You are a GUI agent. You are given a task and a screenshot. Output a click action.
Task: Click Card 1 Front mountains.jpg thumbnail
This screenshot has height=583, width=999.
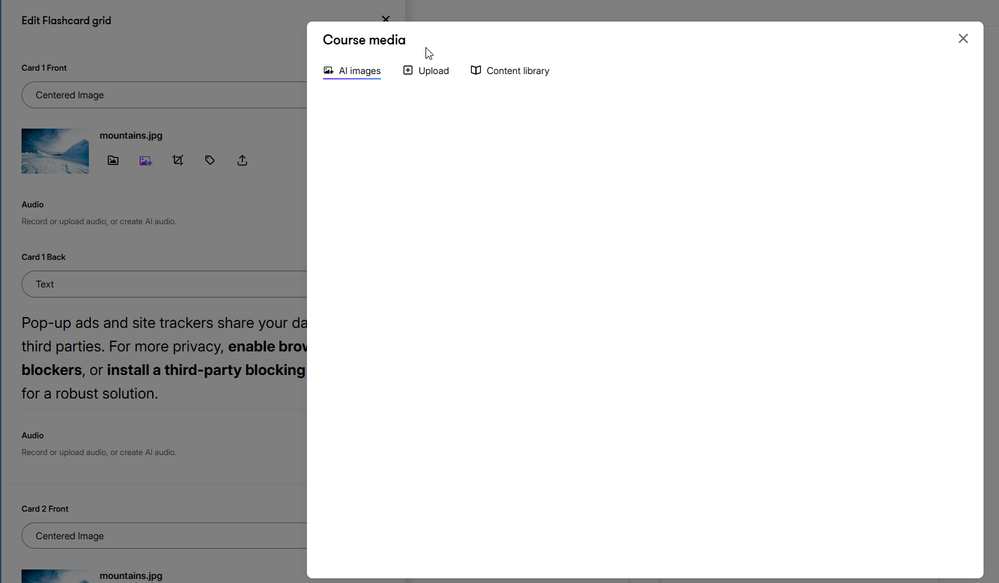[x=55, y=151]
